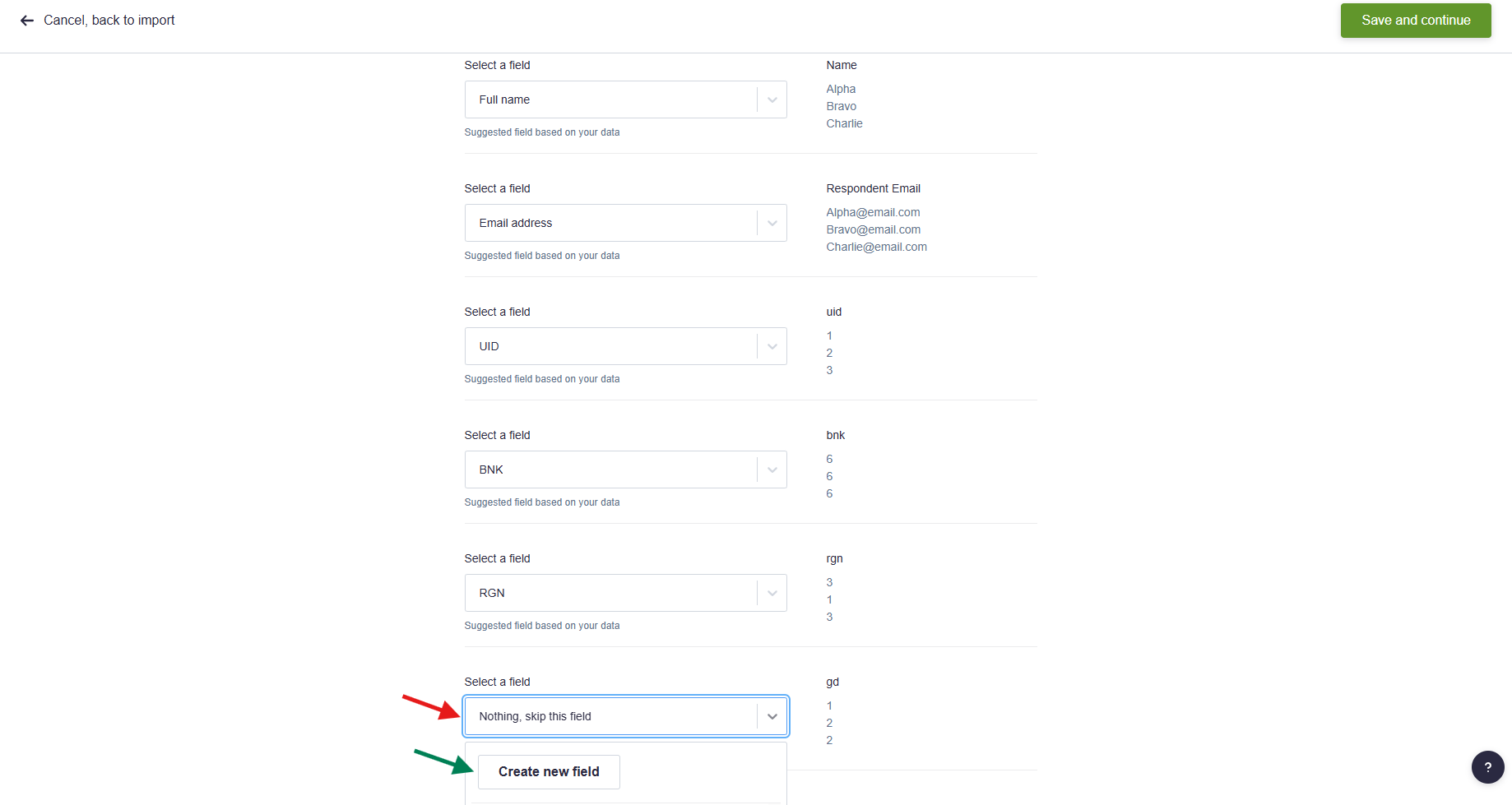The image size is (1512, 805).
Task: Open the UID field dropdown chevron
Action: point(772,346)
